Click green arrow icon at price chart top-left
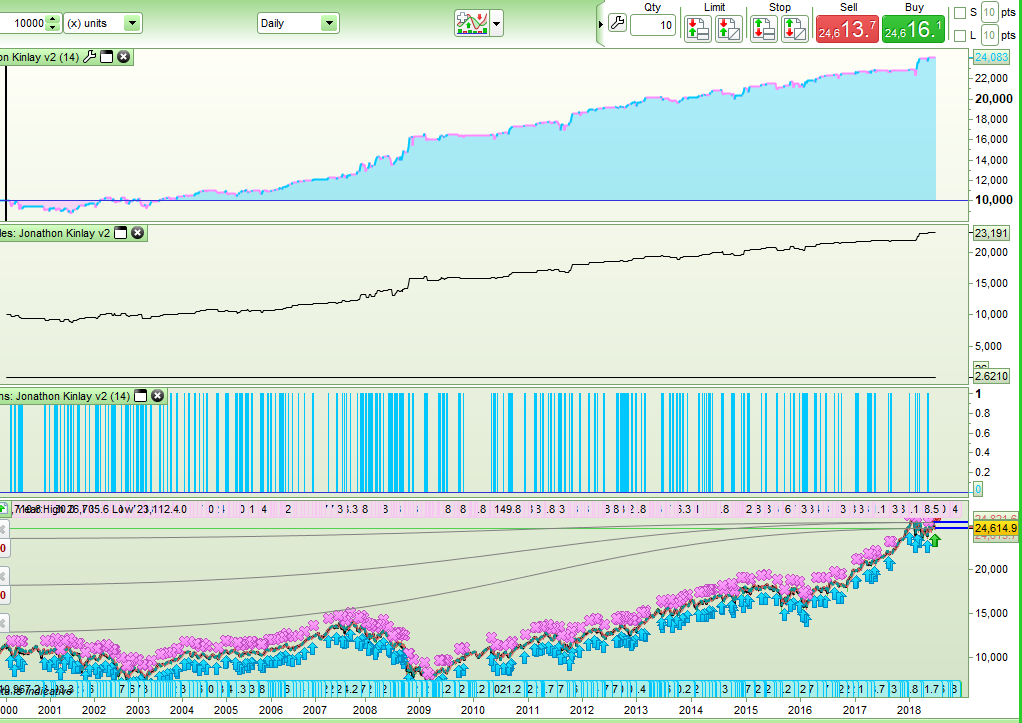Screen dimensions: 1022x723 coord(4,509)
